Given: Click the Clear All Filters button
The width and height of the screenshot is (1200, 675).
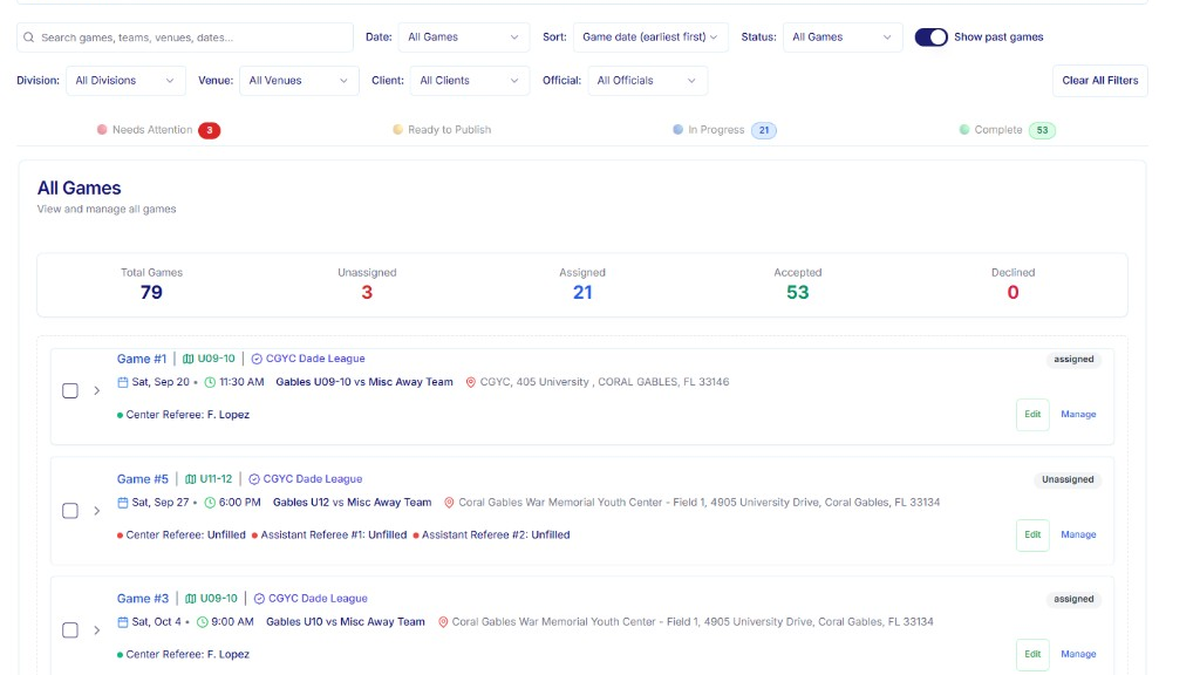Looking at the screenshot, I should (1100, 81).
